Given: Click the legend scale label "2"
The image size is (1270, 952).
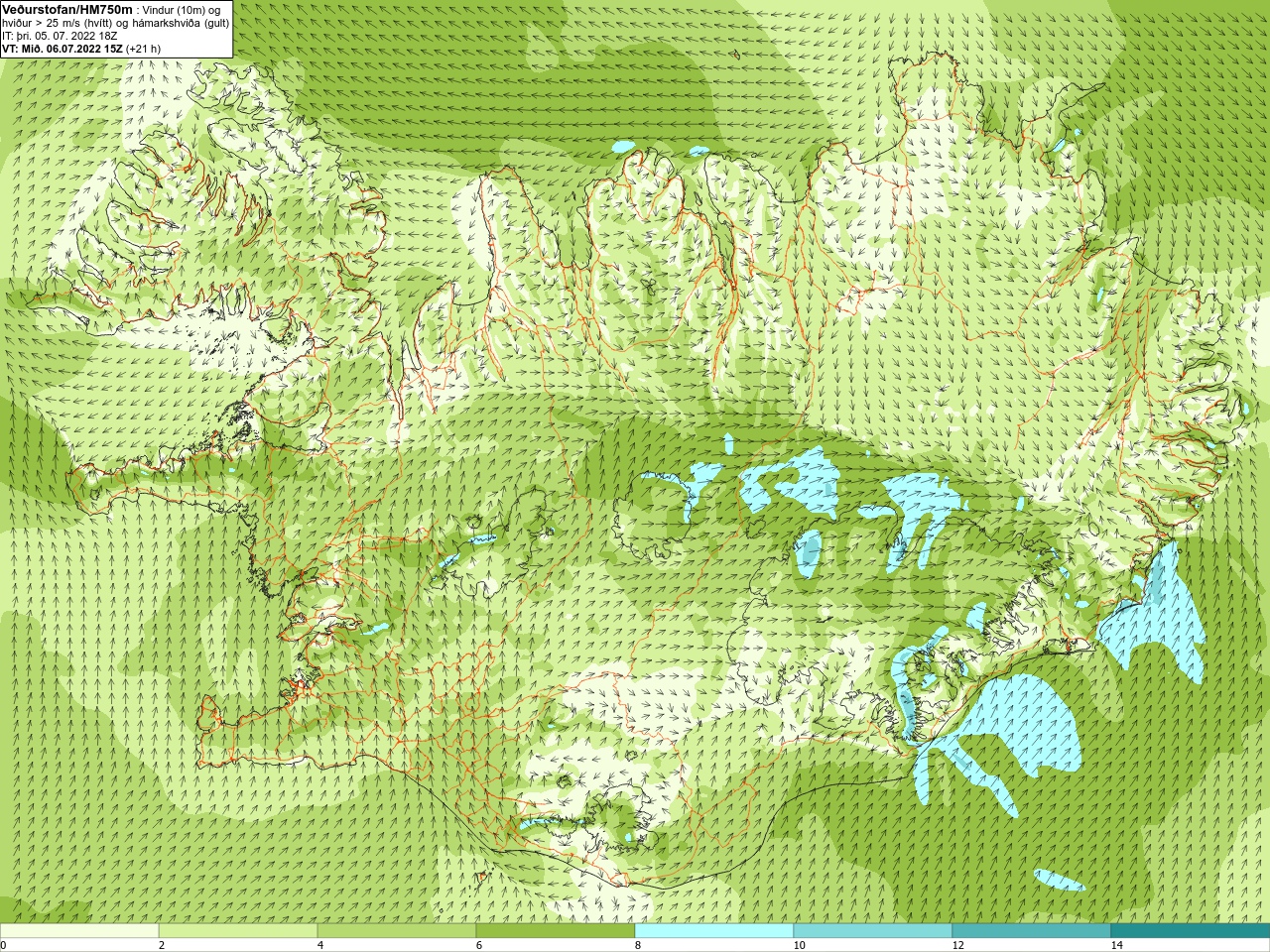Looking at the screenshot, I should 162,945.
